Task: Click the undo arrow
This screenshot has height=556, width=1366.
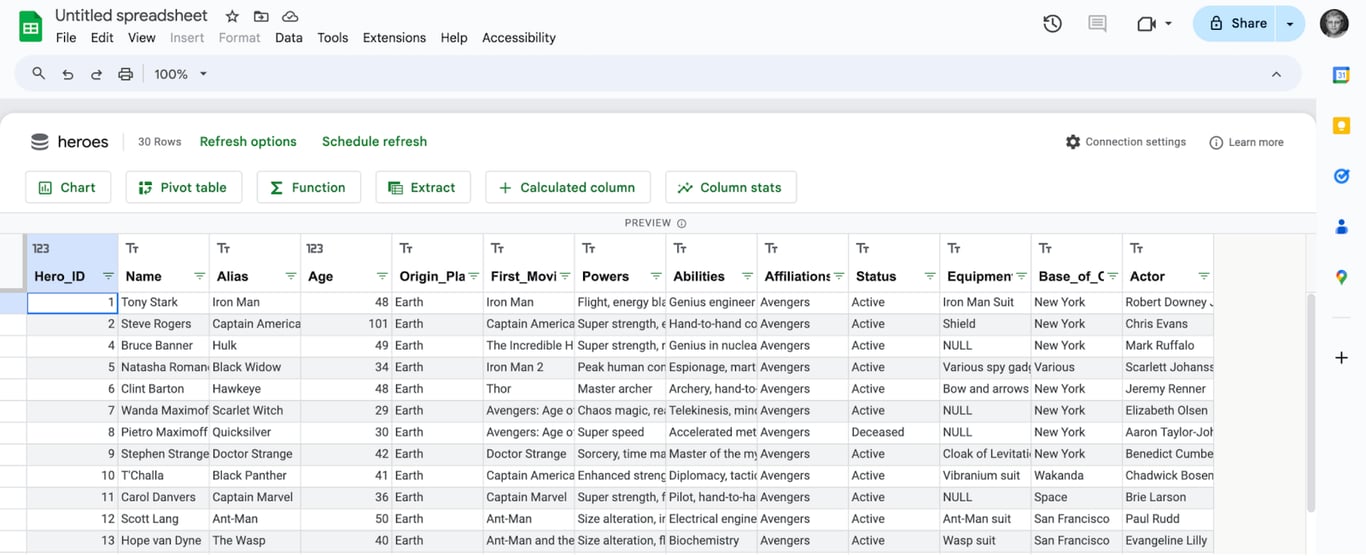Action: [68, 74]
